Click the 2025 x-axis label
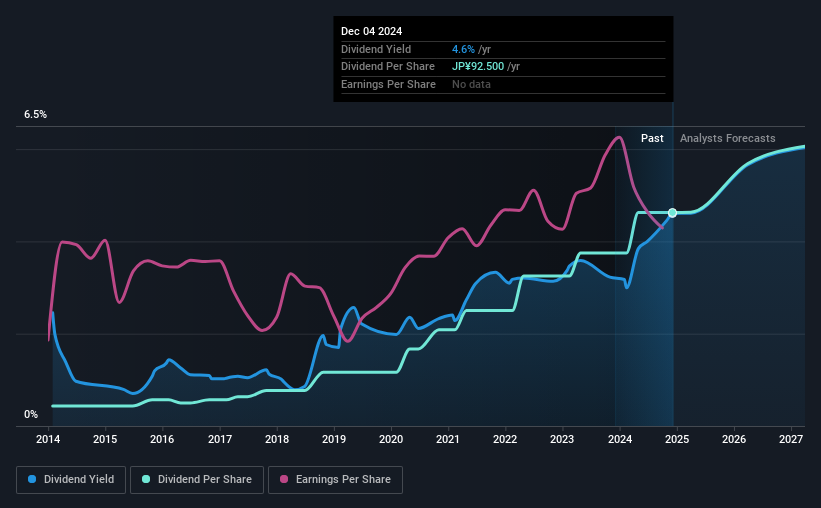The height and width of the screenshot is (508, 821). point(676,439)
